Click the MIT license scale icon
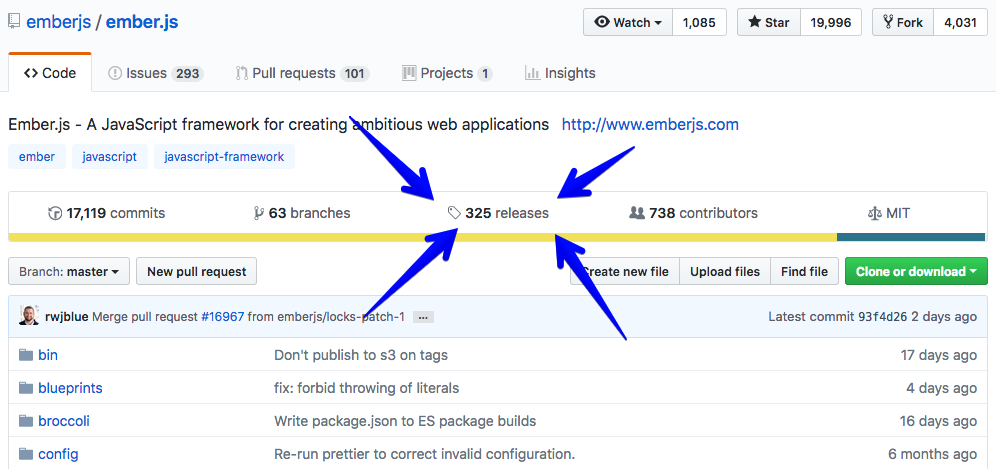Image resolution: width=996 pixels, height=469 pixels. (875, 213)
